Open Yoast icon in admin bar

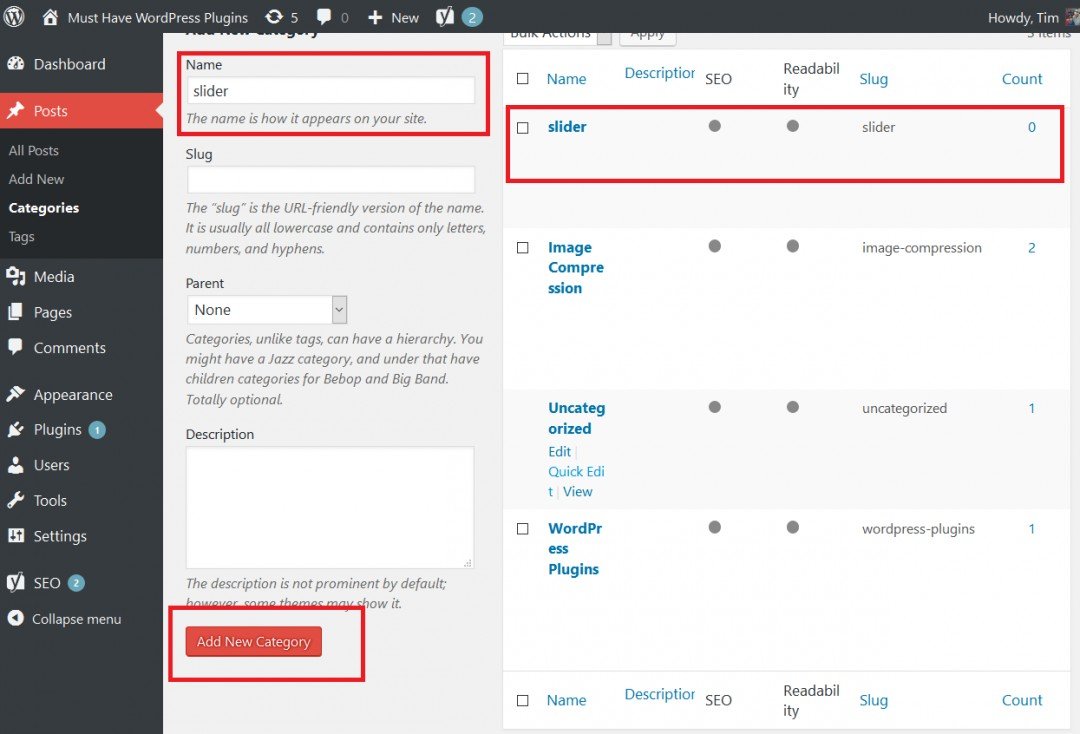pos(445,17)
